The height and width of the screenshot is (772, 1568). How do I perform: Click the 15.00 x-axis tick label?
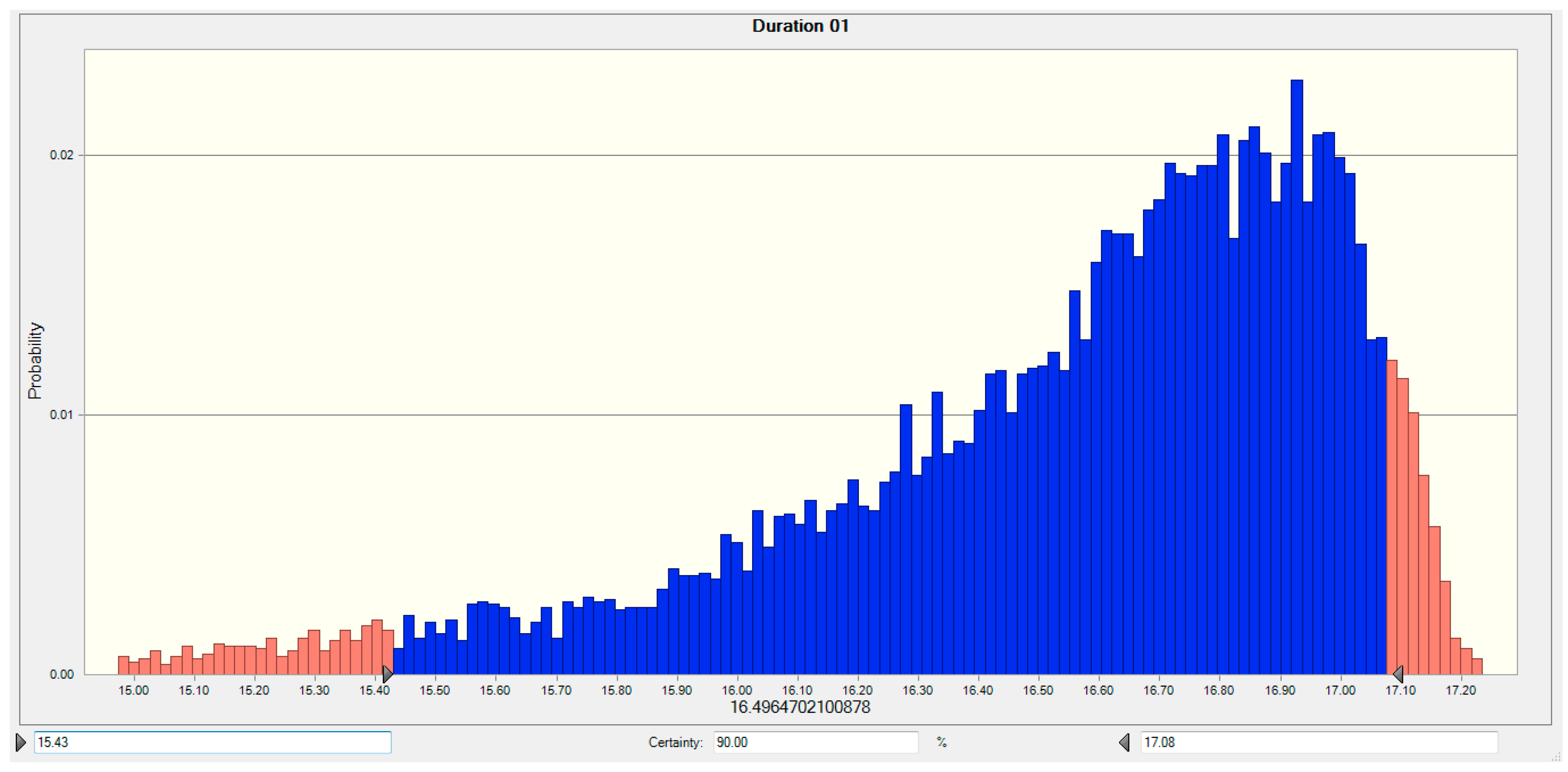tap(133, 691)
